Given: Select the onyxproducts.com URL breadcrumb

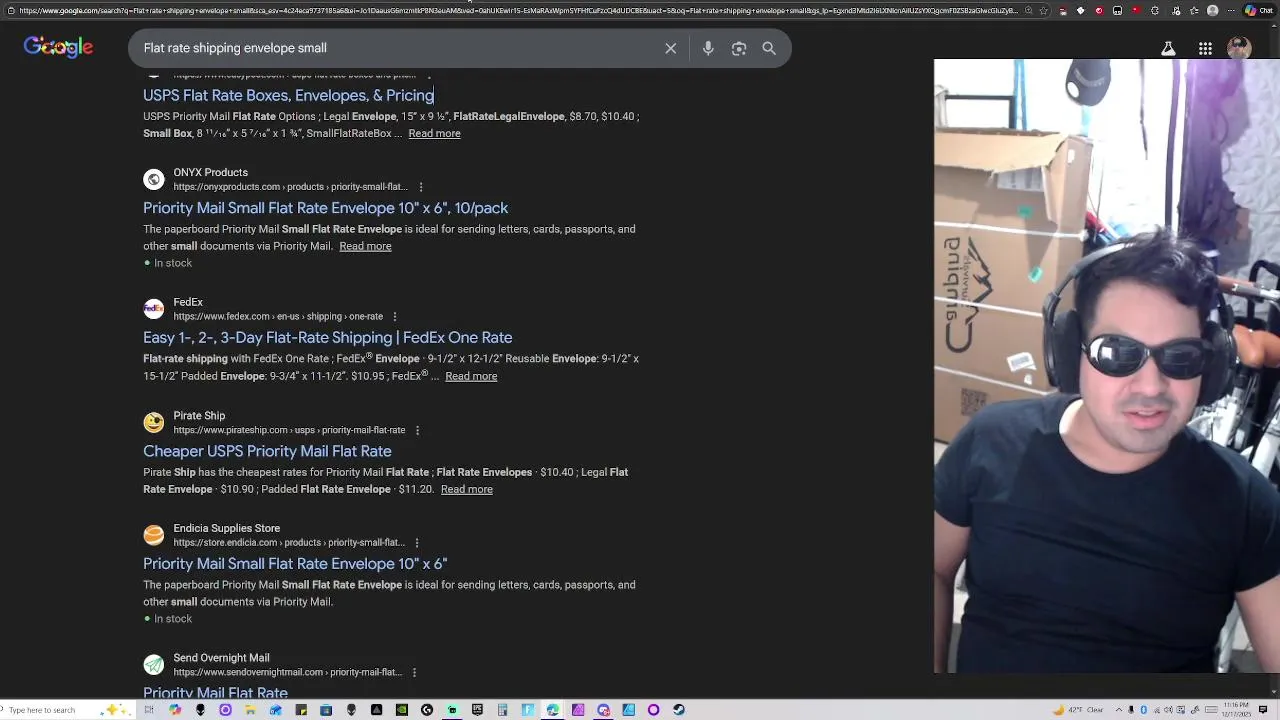Looking at the screenshot, I should tap(290, 187).
